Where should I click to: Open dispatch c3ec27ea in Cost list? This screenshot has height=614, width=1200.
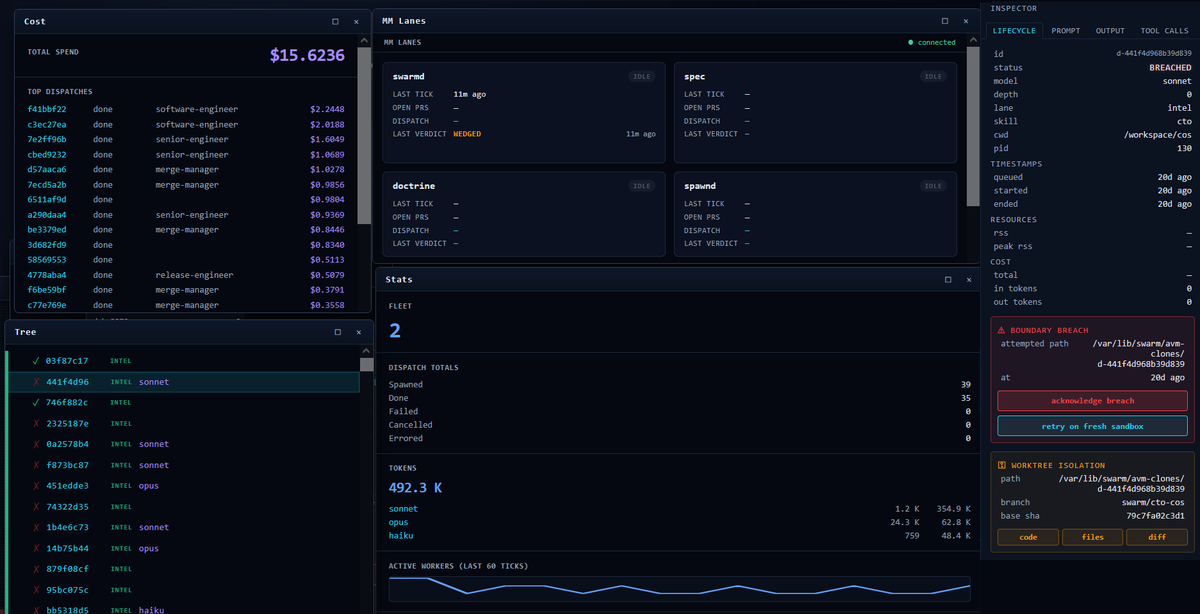(186, 125)
